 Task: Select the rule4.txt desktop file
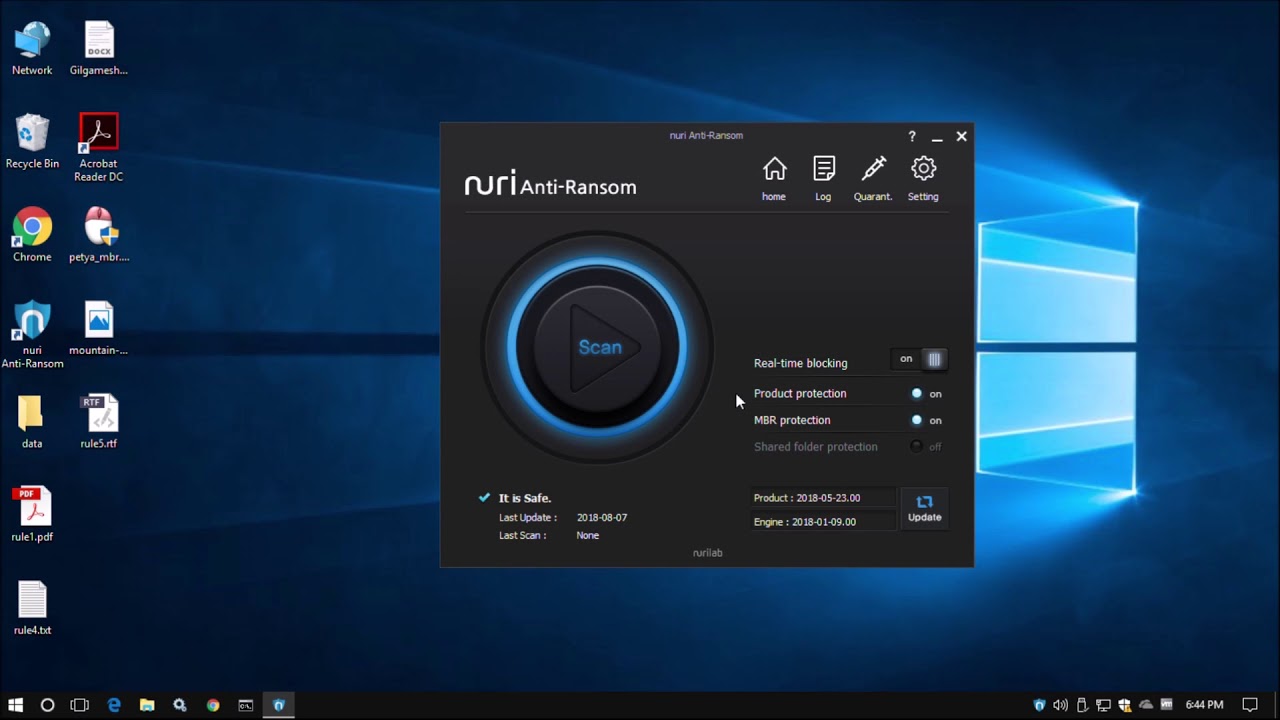(32, 608)
